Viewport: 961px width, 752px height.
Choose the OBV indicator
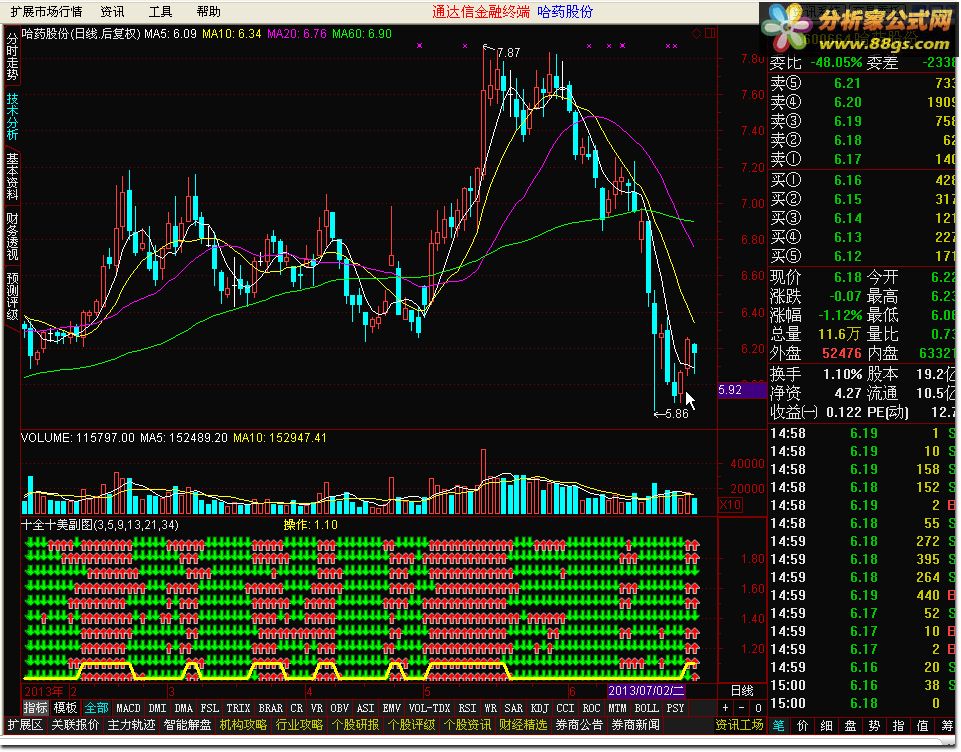(340, 708)
